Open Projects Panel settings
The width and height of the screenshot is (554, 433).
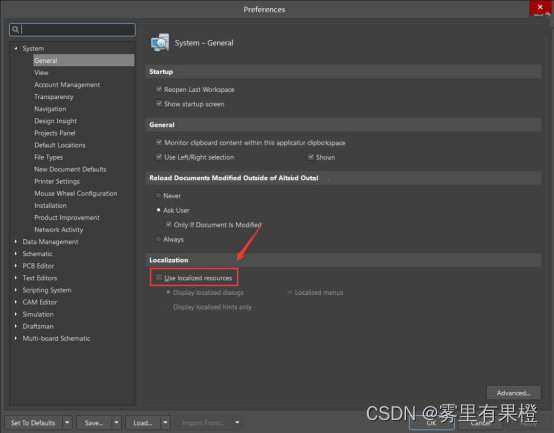[x=55, y=133]
